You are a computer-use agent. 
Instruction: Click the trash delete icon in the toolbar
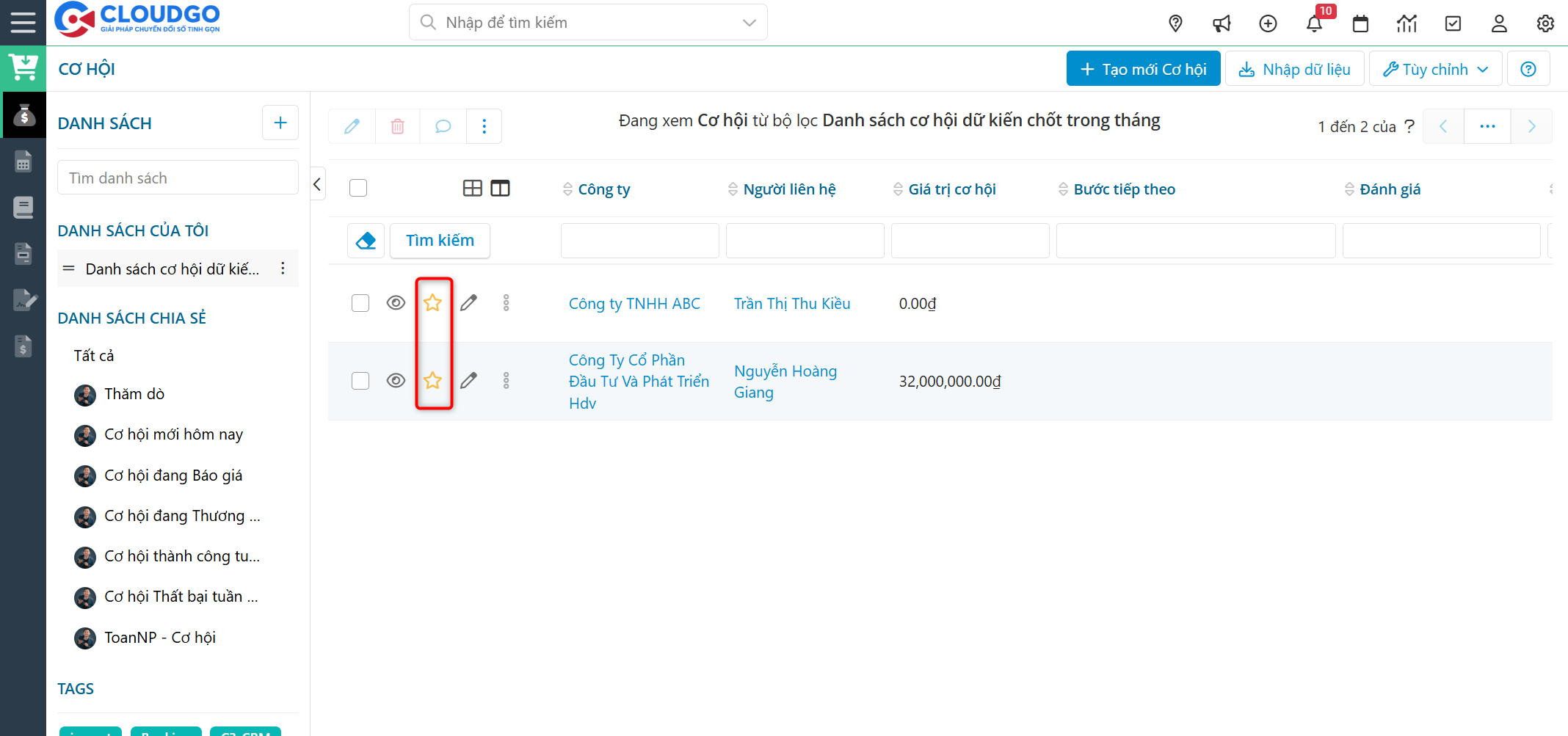(397, 126)
